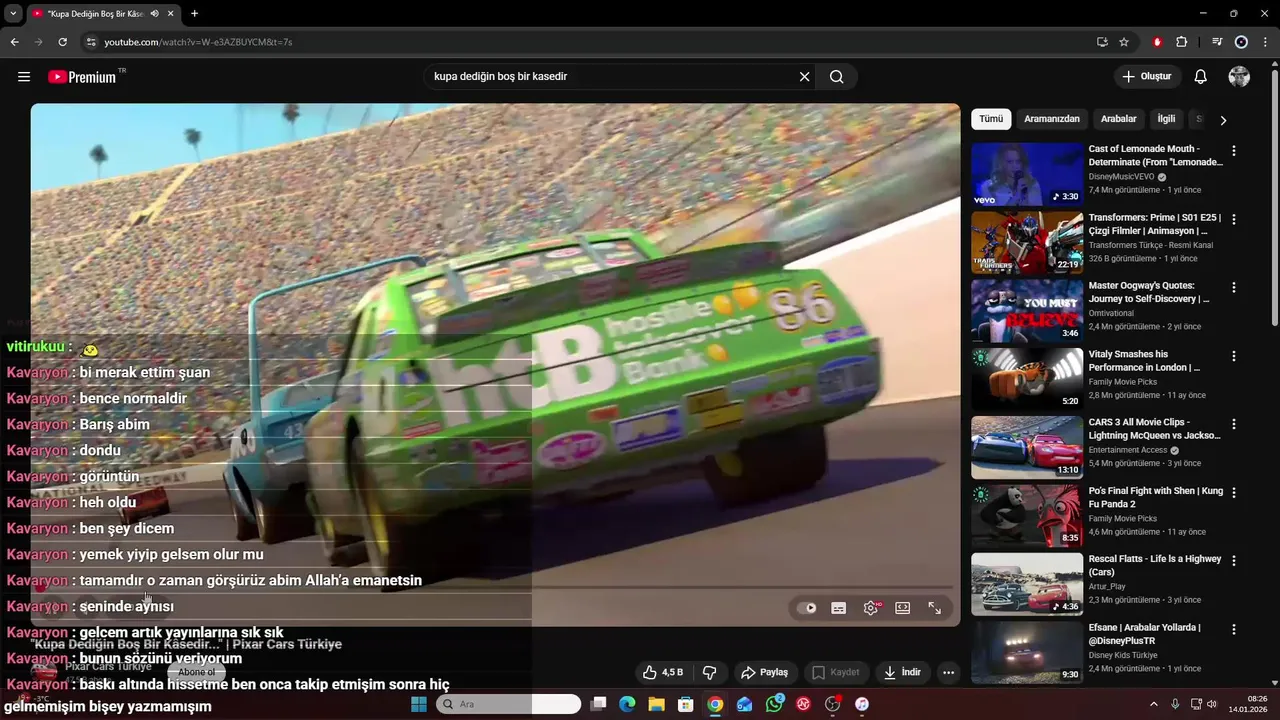Open options for Rascal Flatts video
1280x720 pixels.
pos(1233,561)
